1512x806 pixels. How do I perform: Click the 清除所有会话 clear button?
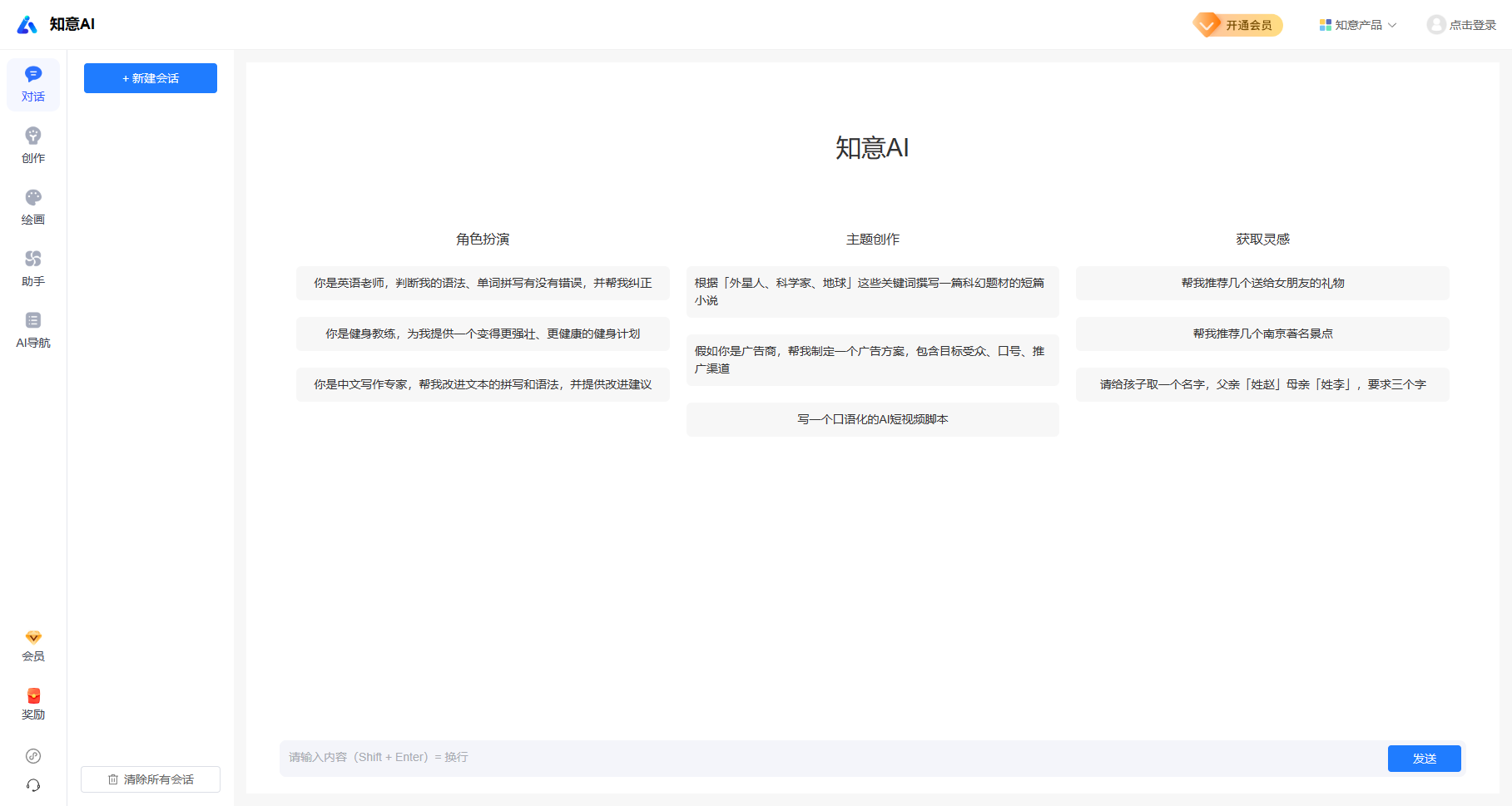[151, 779]
